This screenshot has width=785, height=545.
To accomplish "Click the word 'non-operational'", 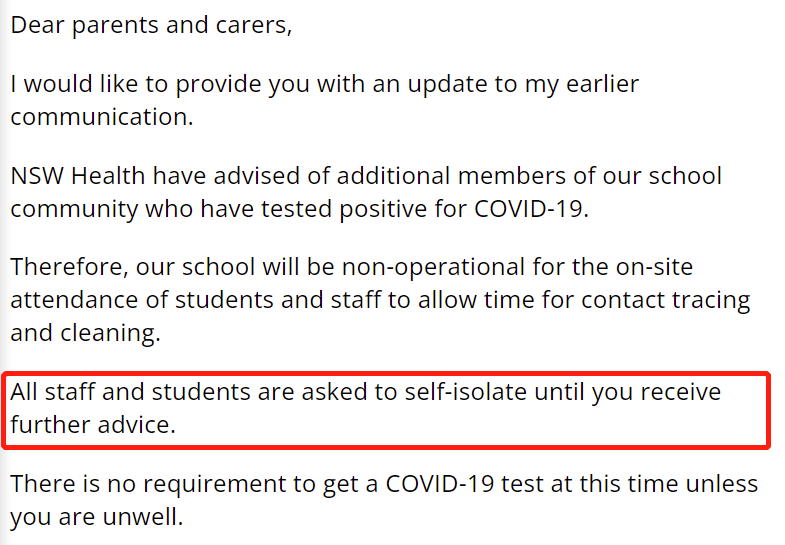I will pos(433,268).
